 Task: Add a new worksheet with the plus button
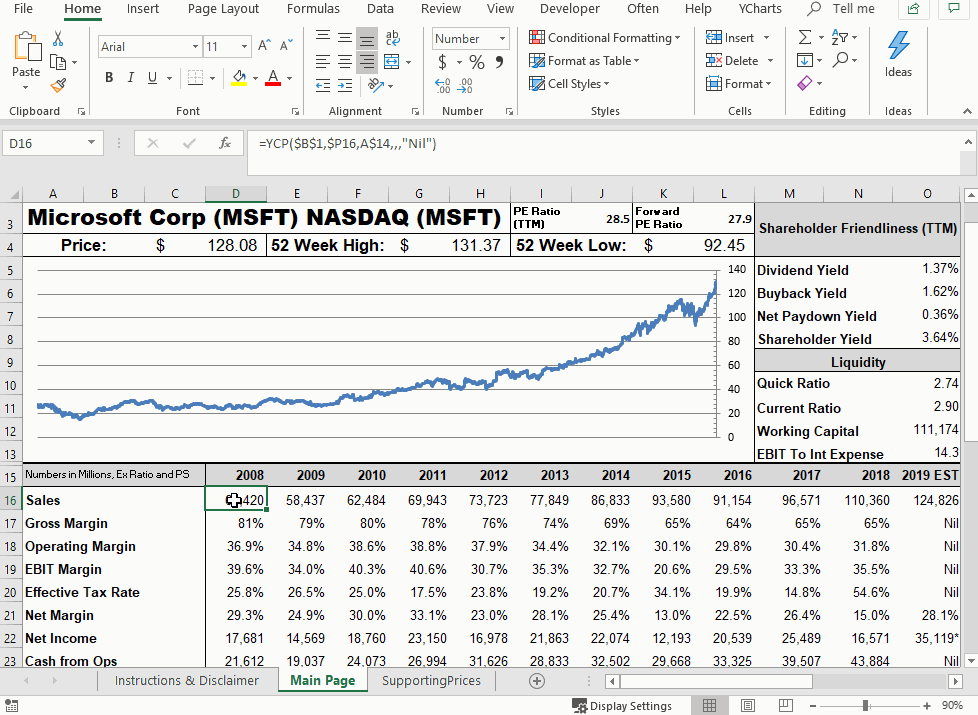pos(536,680)
